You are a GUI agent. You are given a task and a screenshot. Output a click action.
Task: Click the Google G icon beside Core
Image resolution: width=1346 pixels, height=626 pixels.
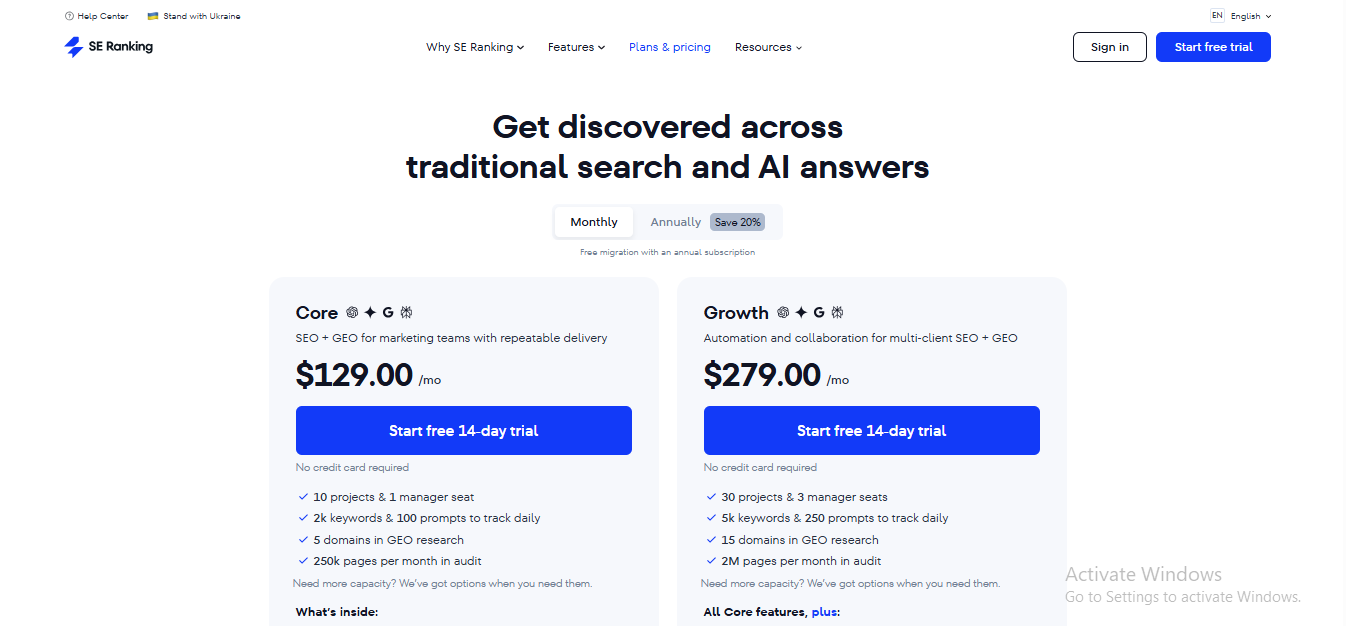388,312
